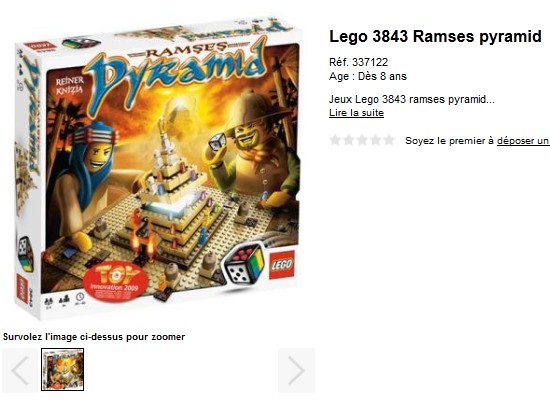Viewport: 550px width, 401px height.
Task: Click the 'Age : Dès 8 ans' text
Action: click(x=368, y=76)
